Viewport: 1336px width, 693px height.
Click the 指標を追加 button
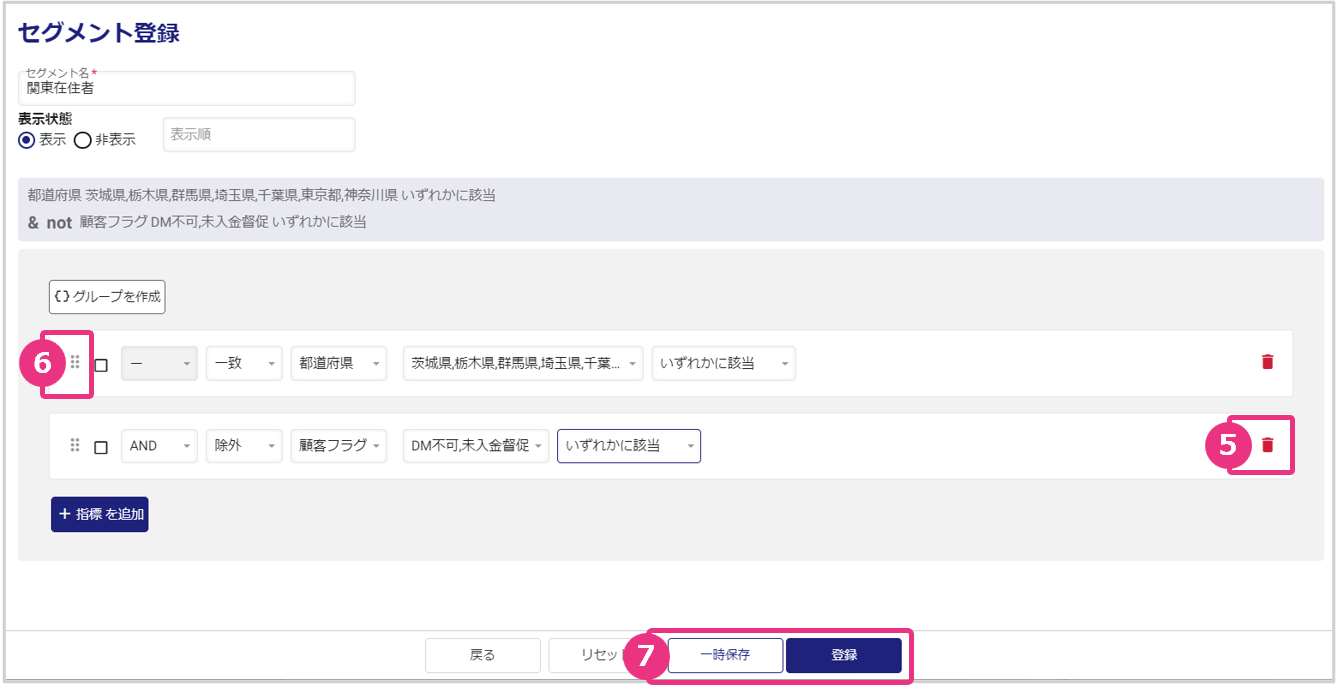click(100, 514)
